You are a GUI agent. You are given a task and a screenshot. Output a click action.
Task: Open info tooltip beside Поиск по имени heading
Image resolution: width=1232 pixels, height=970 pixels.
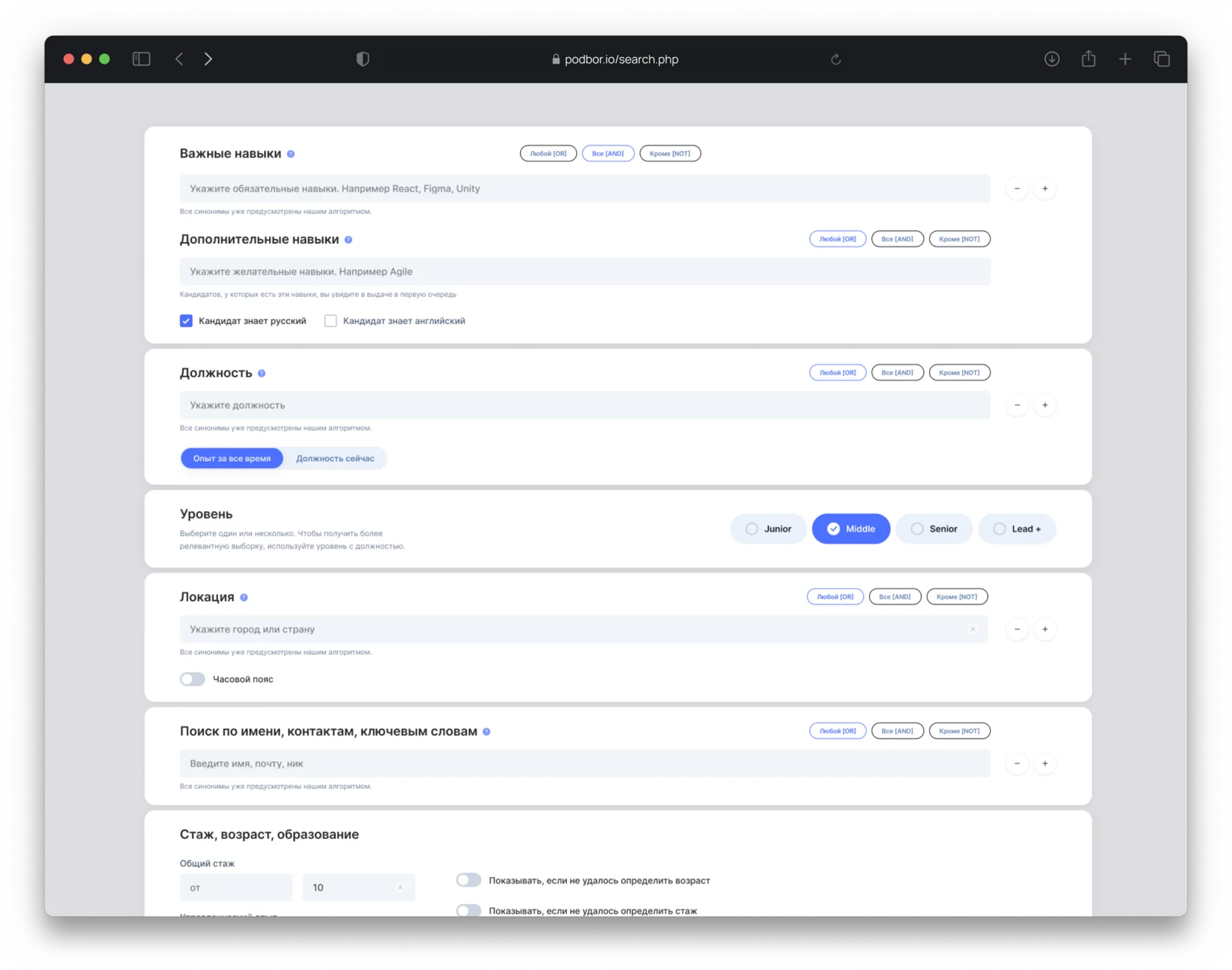pyautogui.click(x=486, y=732)
